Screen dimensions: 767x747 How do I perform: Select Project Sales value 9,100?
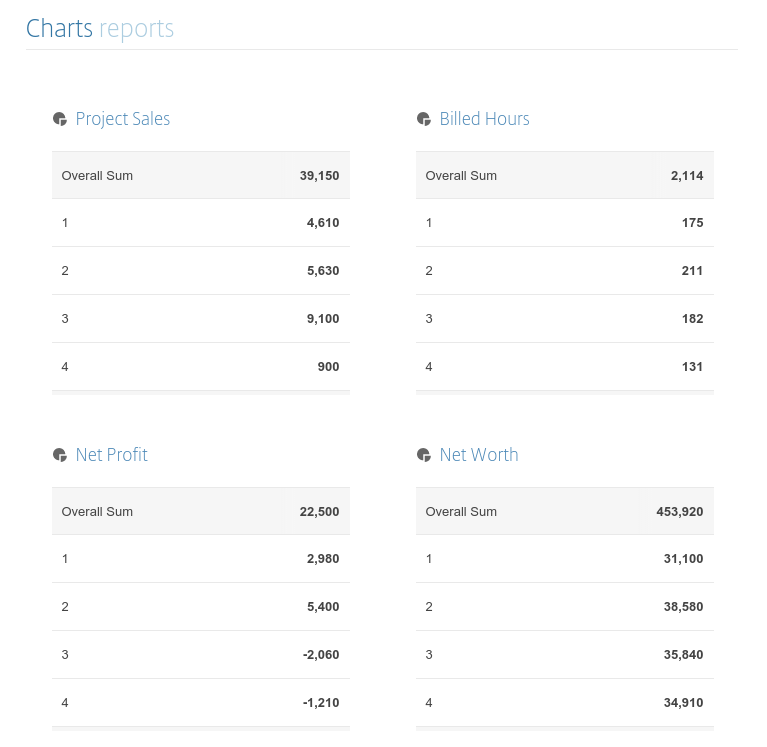(323, 319)
